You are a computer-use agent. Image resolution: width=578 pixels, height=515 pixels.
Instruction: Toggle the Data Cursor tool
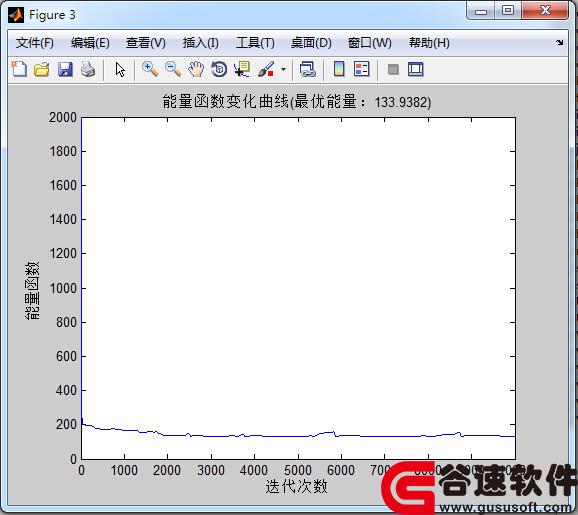click(242, 69)
